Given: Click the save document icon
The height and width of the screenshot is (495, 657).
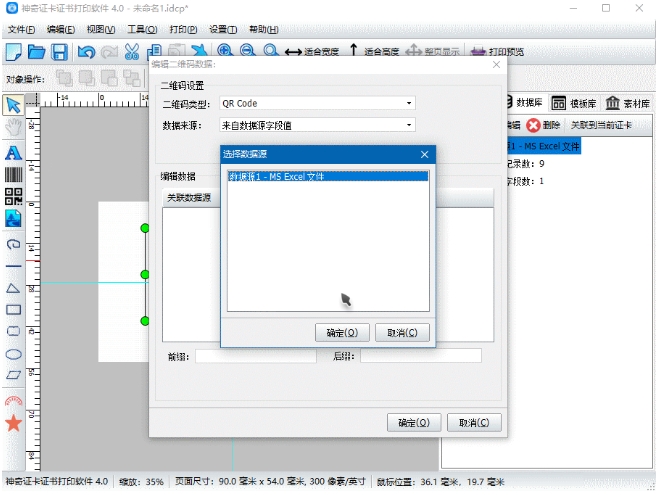Looking at the screenshot, I should (59, 52).
